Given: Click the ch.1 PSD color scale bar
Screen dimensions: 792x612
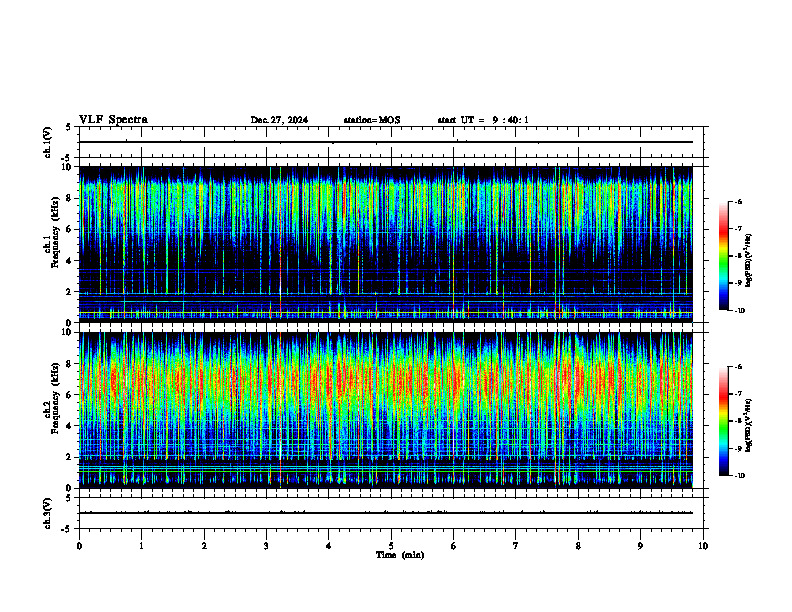Looking at the screenshot, I should (724, 256).
